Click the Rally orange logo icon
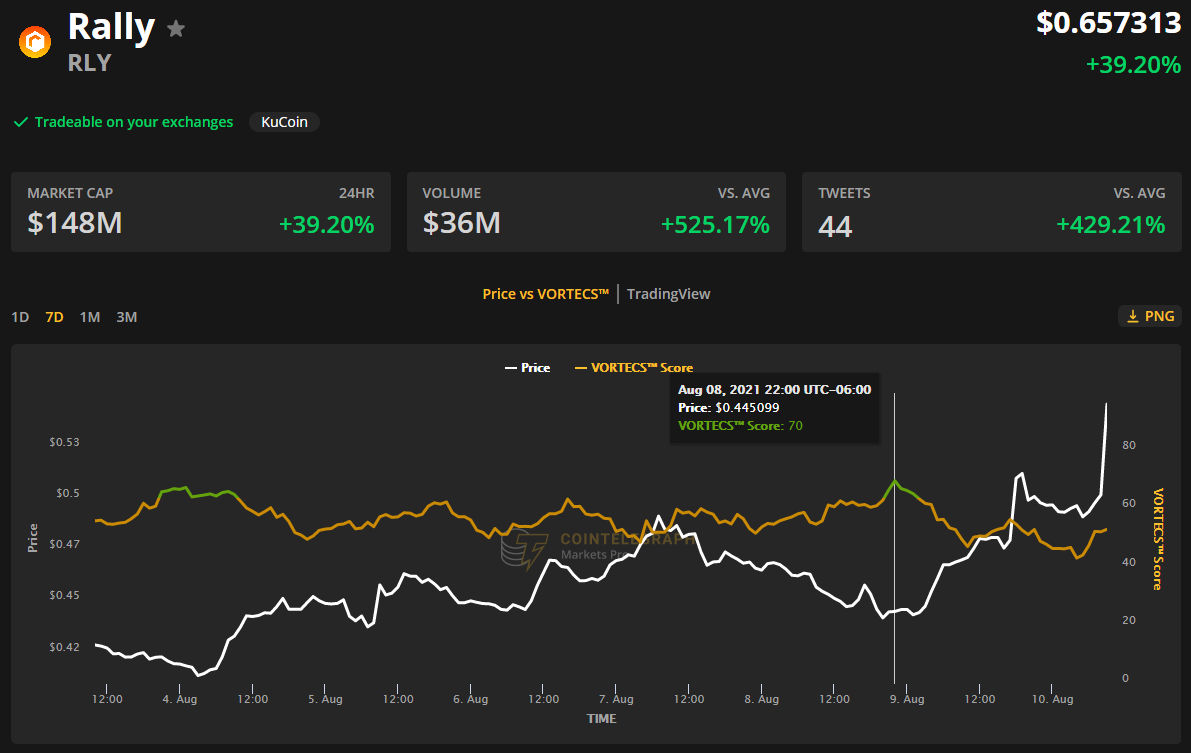Viewport: 1191px width, 753px height. [x=36, y=41]
